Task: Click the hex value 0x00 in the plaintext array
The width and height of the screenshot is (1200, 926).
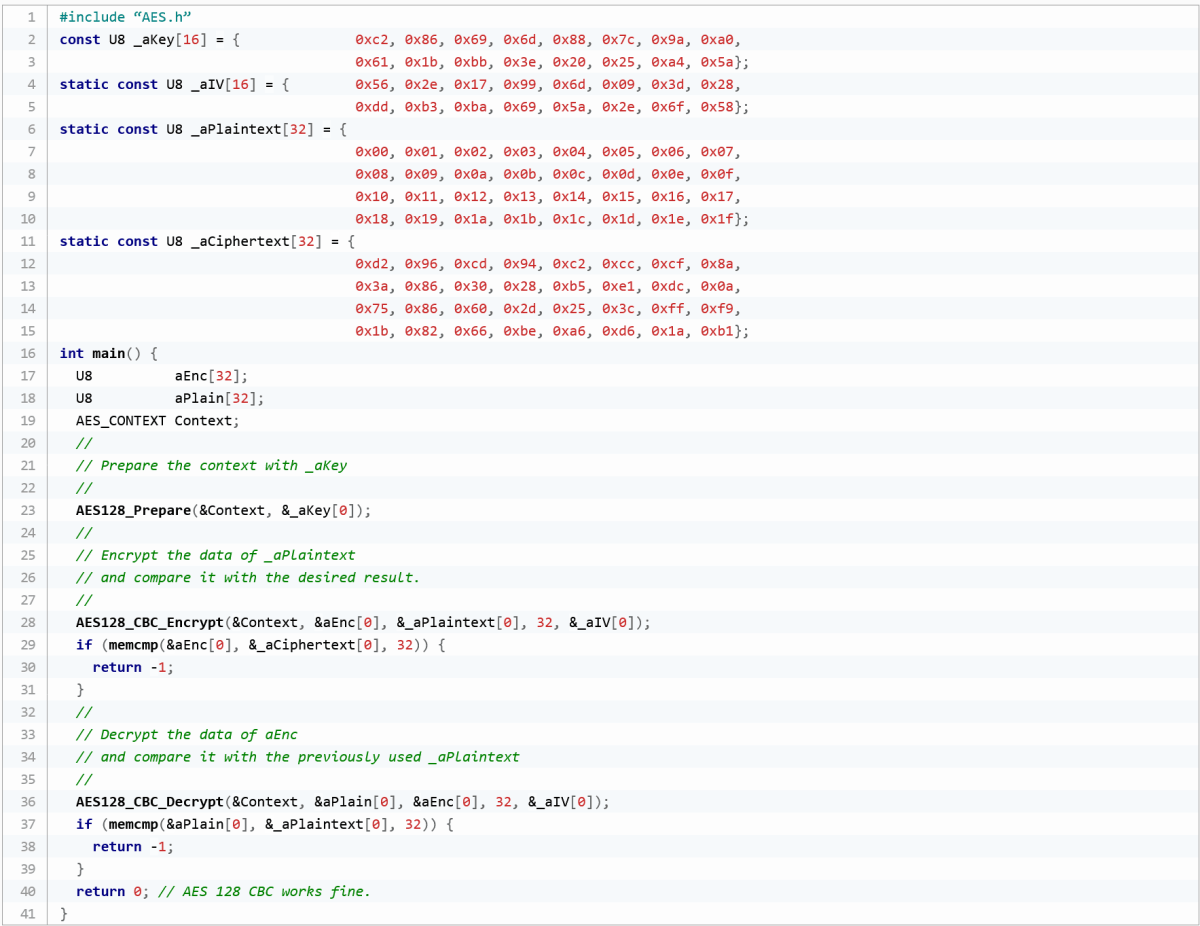Action: pos(372,152)
